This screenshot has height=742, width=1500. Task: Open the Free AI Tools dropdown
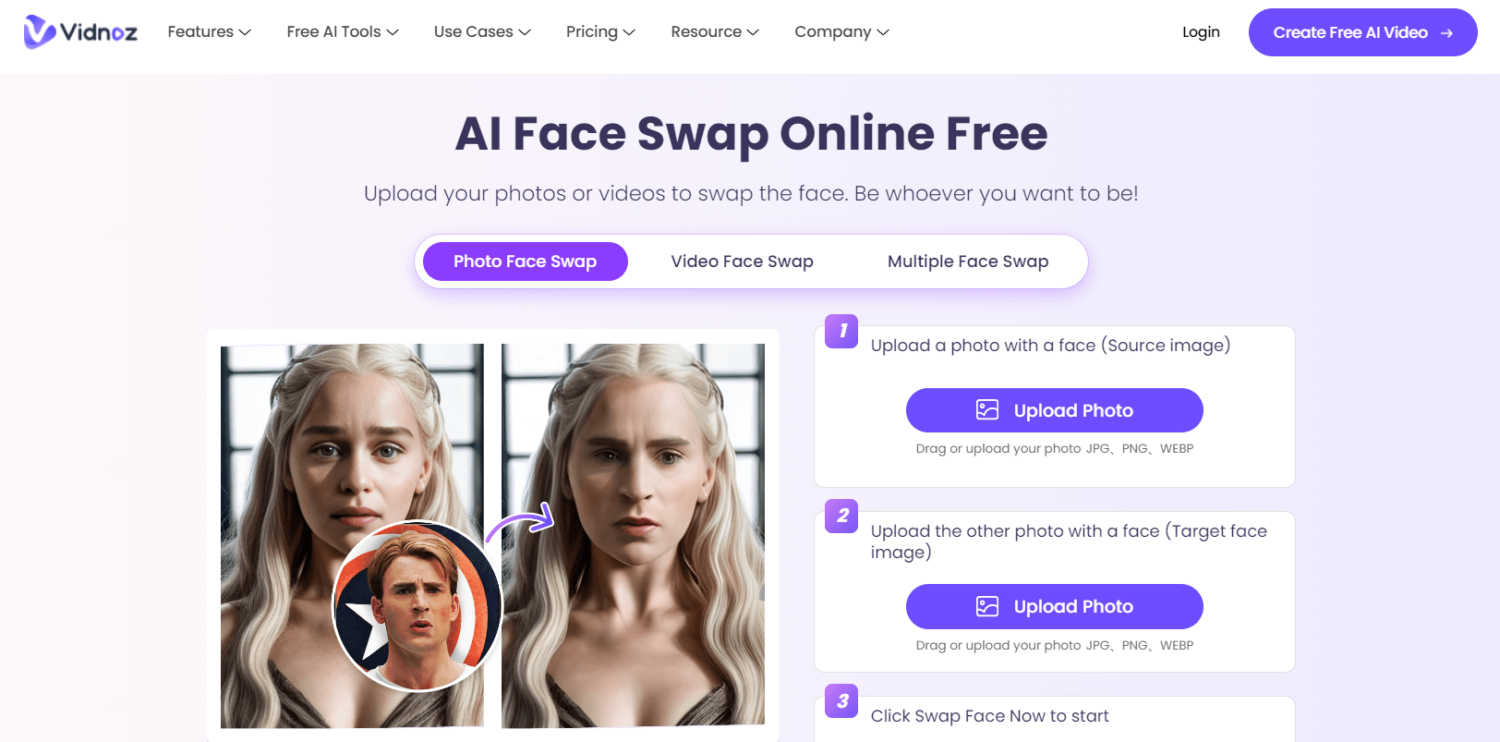(343, 32)
